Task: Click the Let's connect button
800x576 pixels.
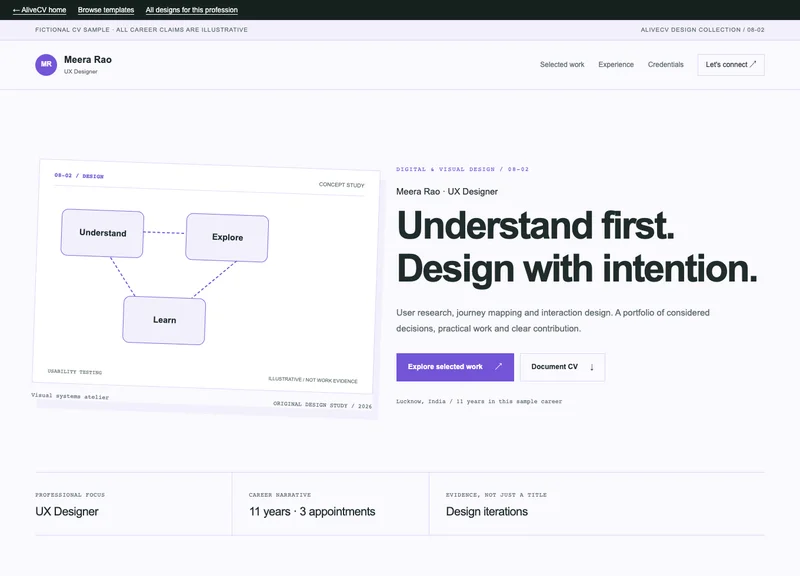Action: [731, 65]
